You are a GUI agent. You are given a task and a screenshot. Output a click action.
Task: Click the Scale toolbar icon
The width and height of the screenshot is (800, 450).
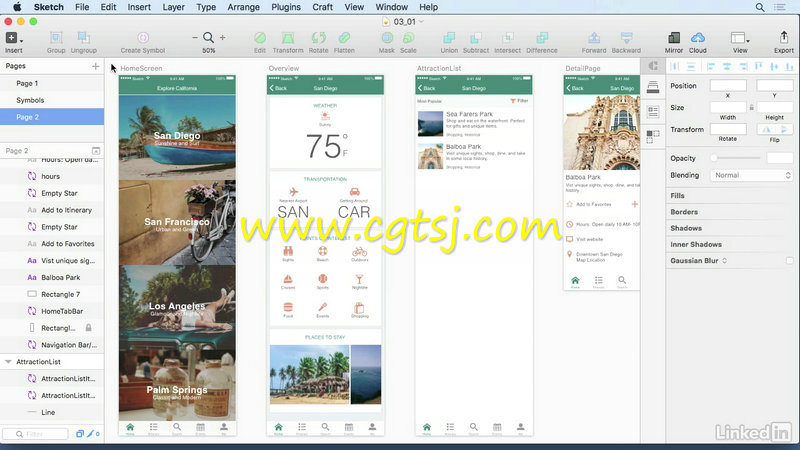point(408,38)
